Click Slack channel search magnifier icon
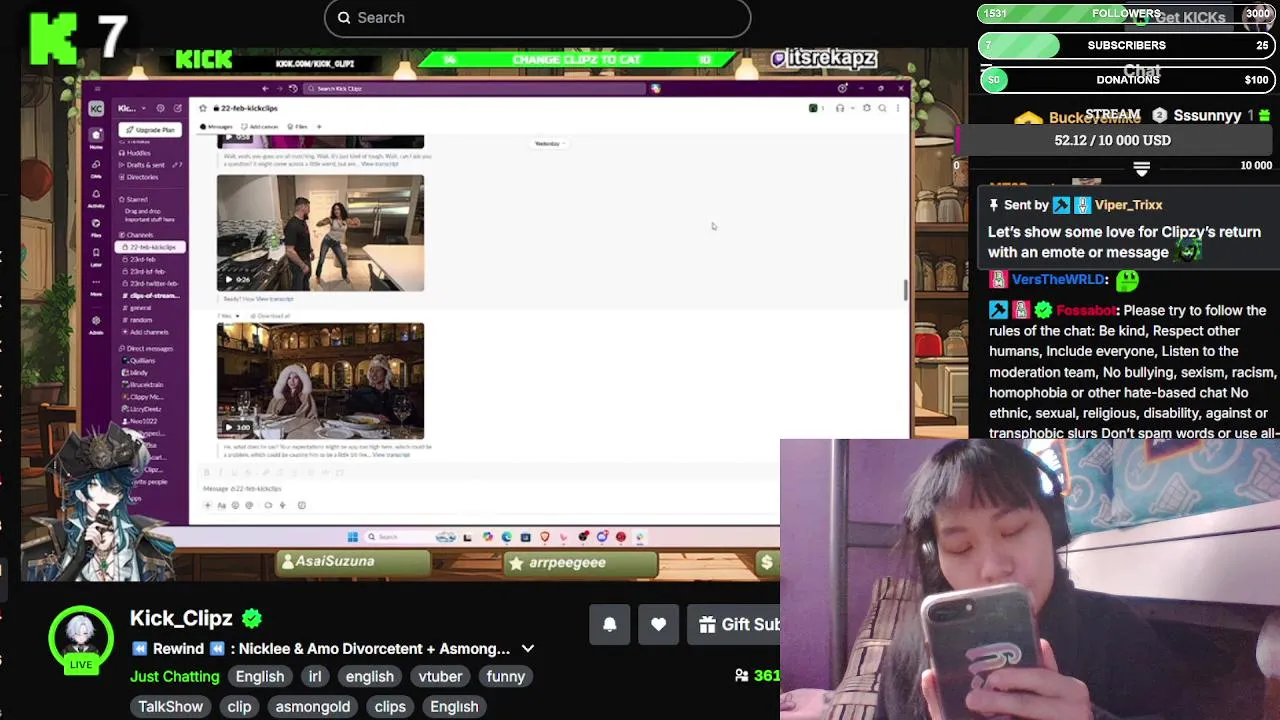The width and height of the screenshot is (1280, 720). point(882,108)
